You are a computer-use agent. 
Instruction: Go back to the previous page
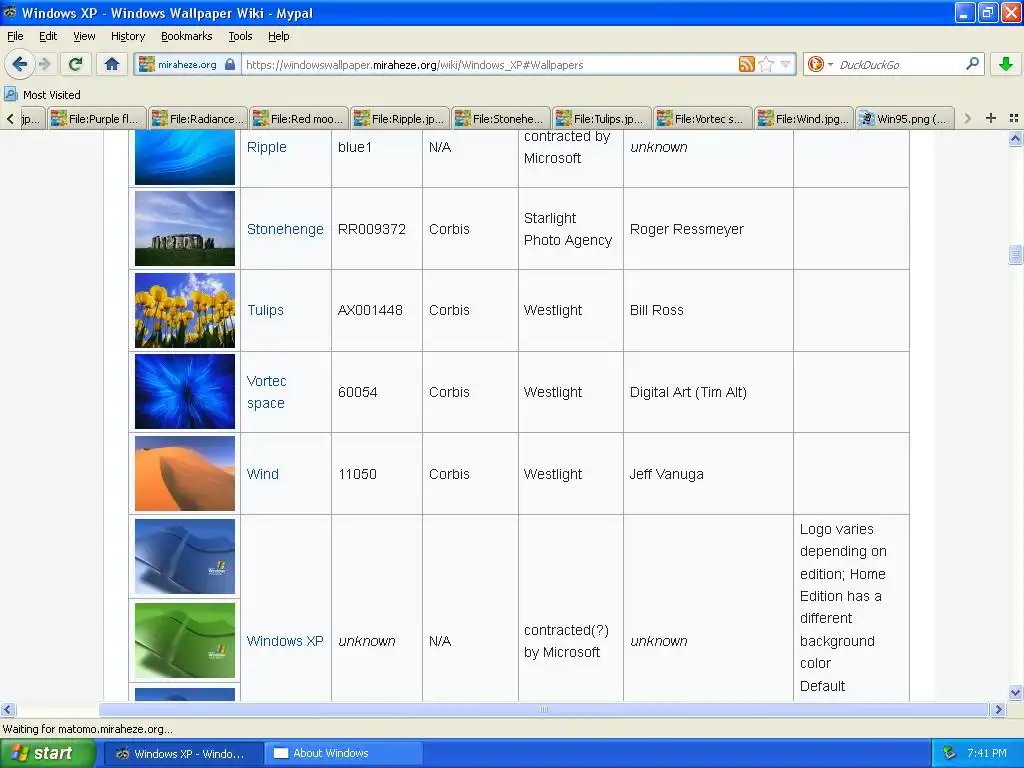(19, 64)
